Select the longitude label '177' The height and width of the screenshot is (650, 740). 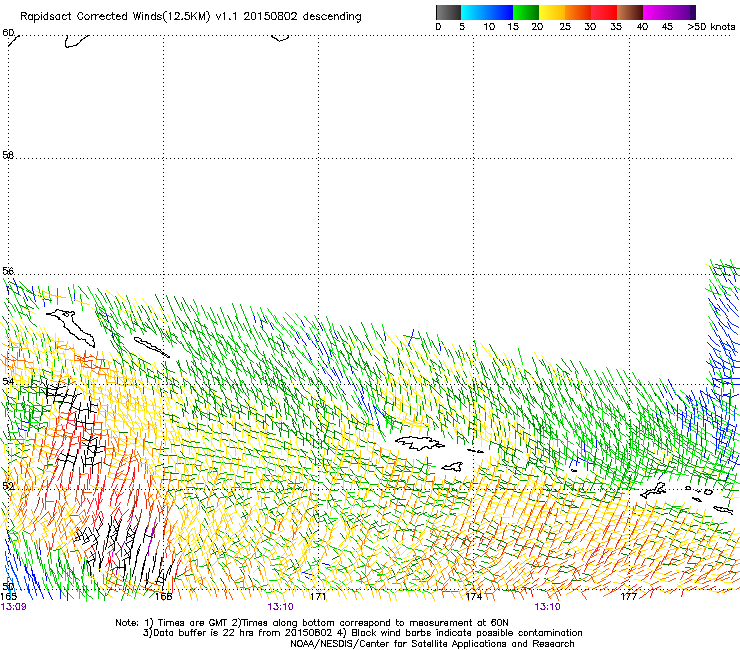point(629,596)
